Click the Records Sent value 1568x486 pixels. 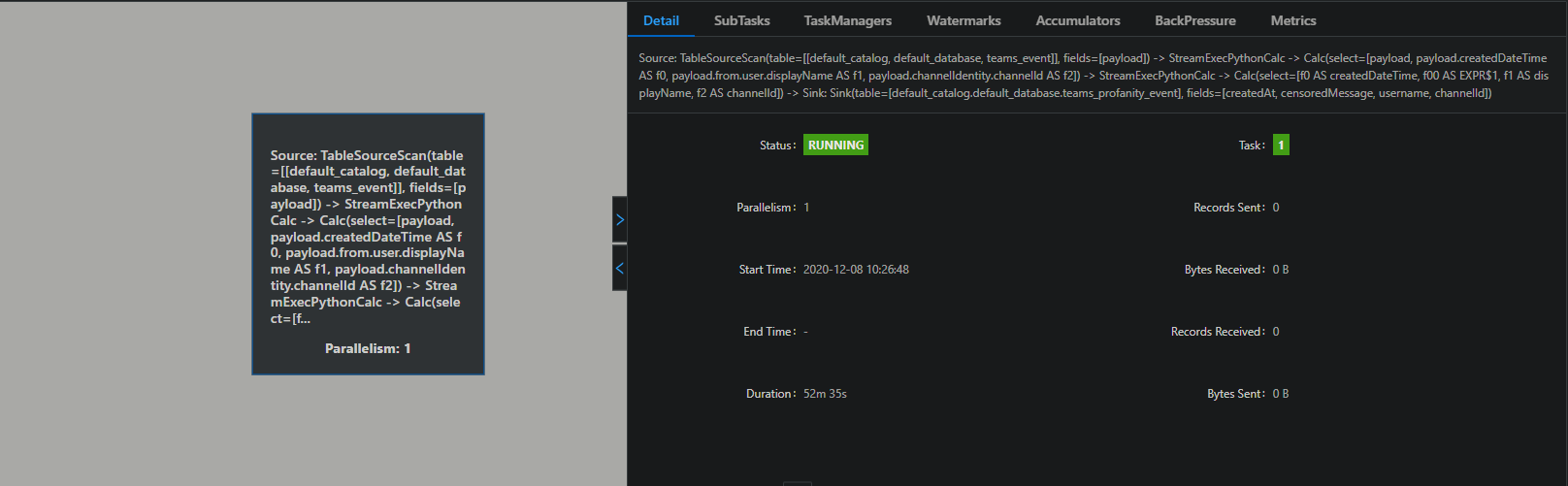click(x=1276, y=208)
